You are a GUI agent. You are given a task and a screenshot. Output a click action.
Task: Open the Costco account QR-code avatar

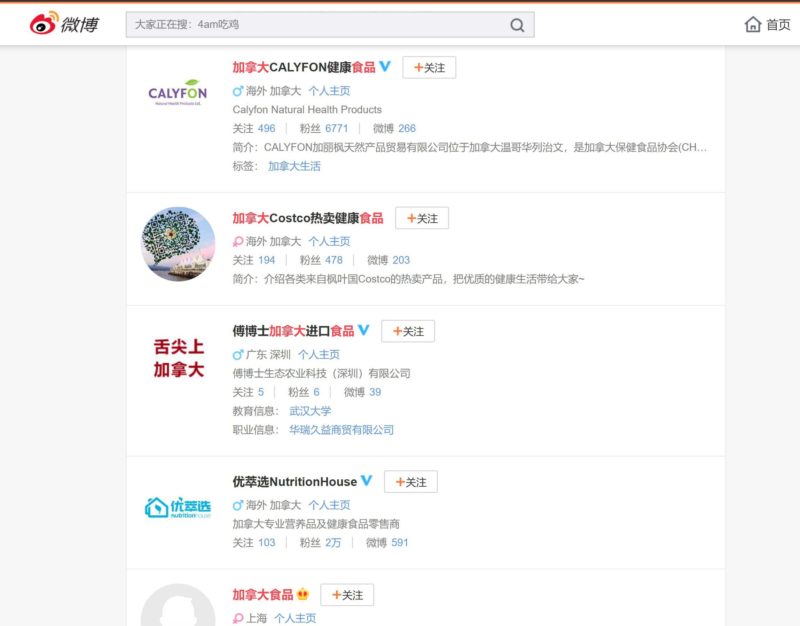[x=178, y=244]
